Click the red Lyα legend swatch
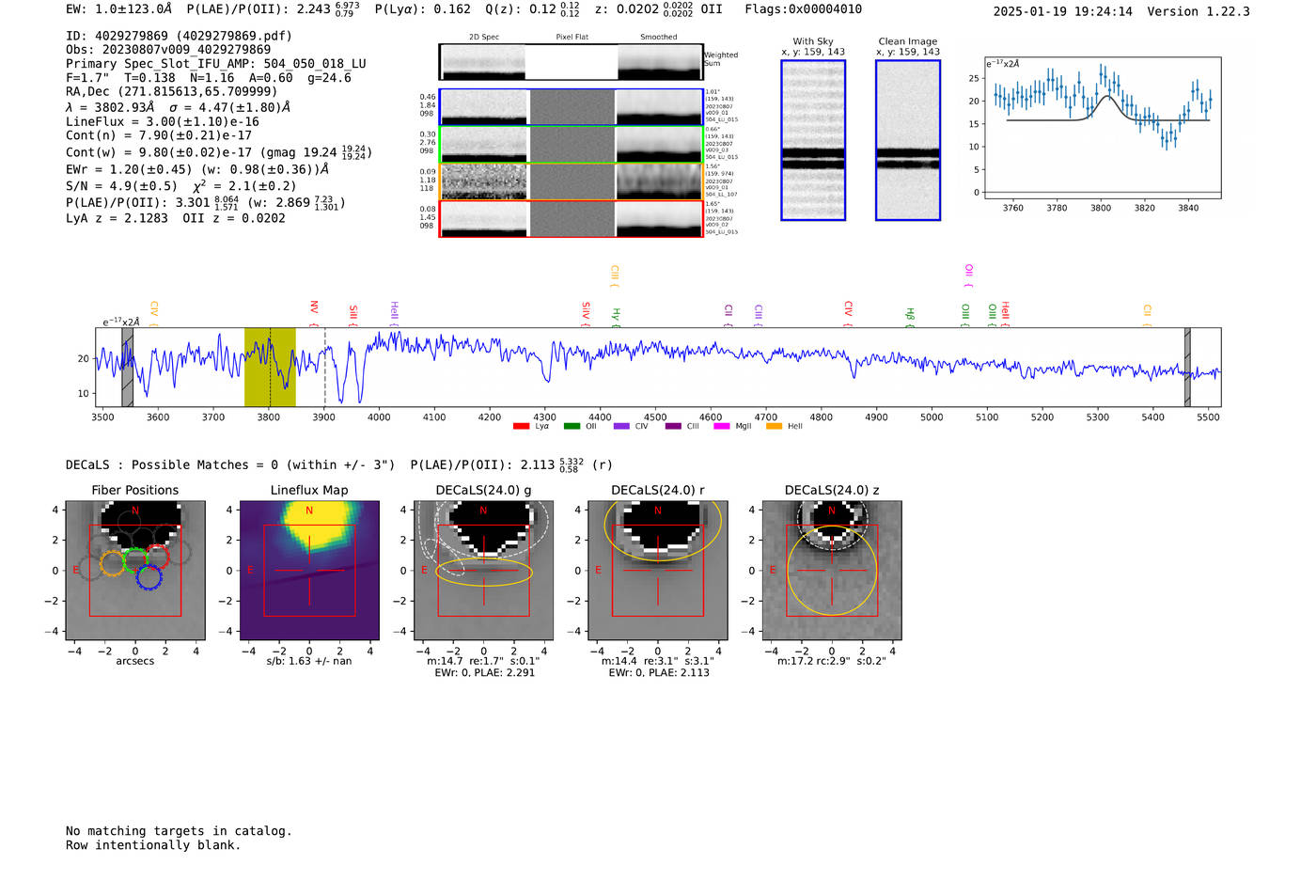 (x=521, y=427)
